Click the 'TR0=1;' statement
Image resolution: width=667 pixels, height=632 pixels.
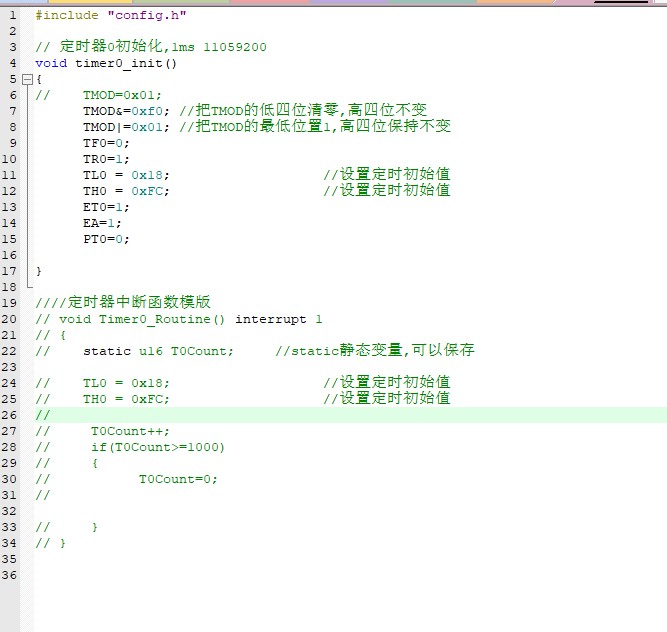(106, 159)
